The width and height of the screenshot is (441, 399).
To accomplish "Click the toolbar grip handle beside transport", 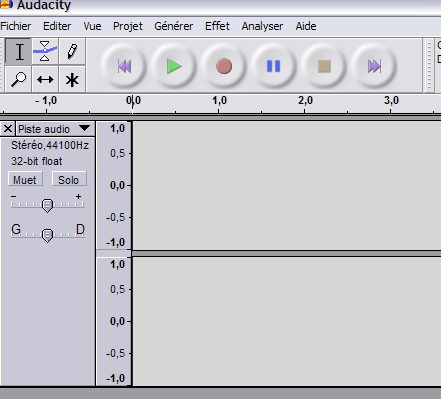I will click(429, 65).
